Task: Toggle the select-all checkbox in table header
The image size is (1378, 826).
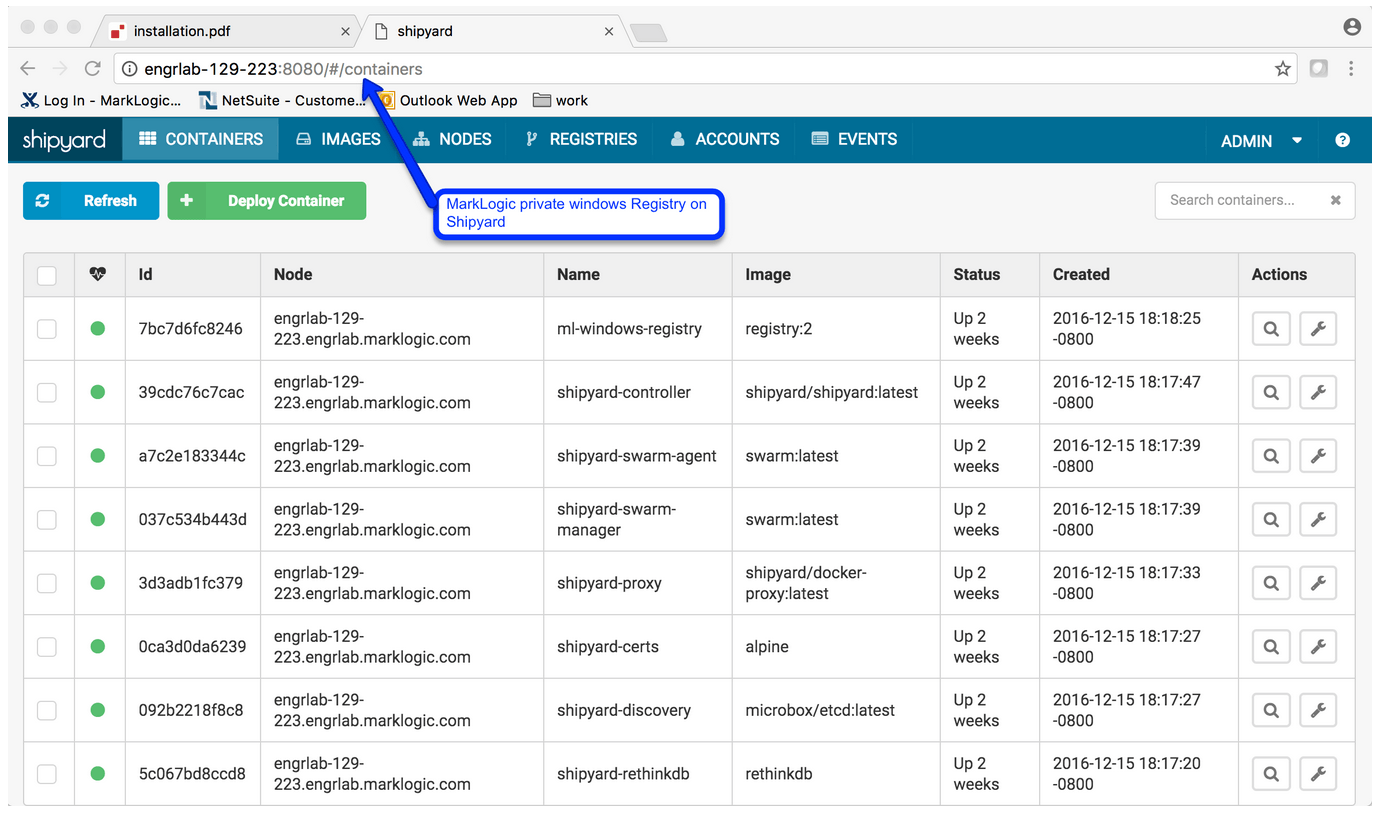Action: pos(47,275)
